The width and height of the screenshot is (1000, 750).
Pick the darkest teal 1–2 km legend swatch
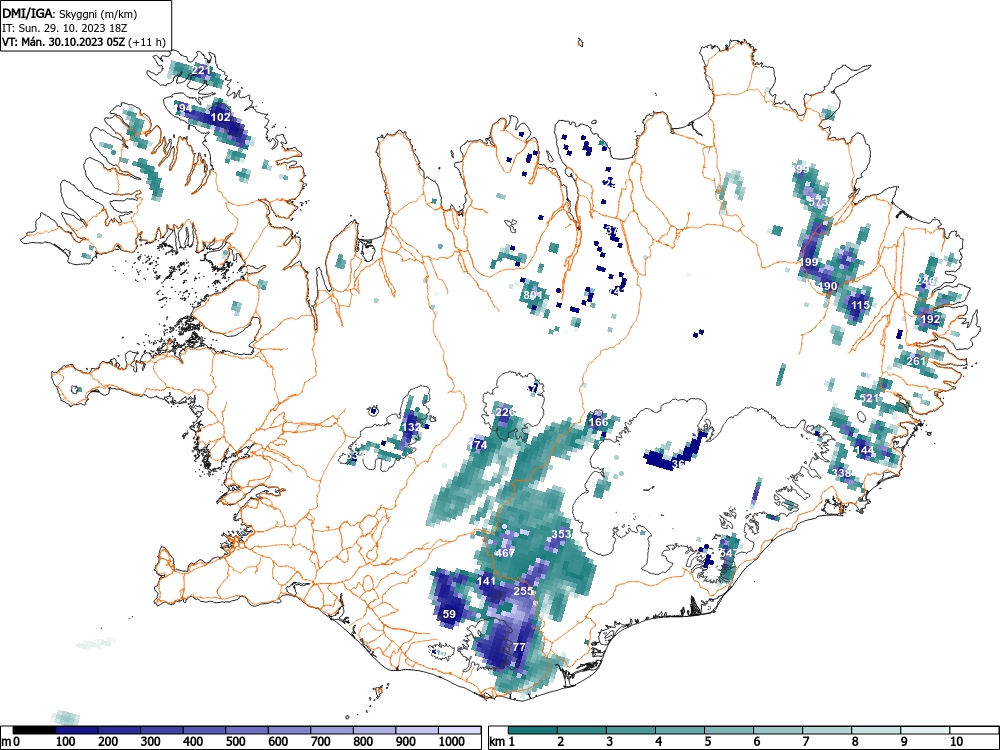pos(533,730)
